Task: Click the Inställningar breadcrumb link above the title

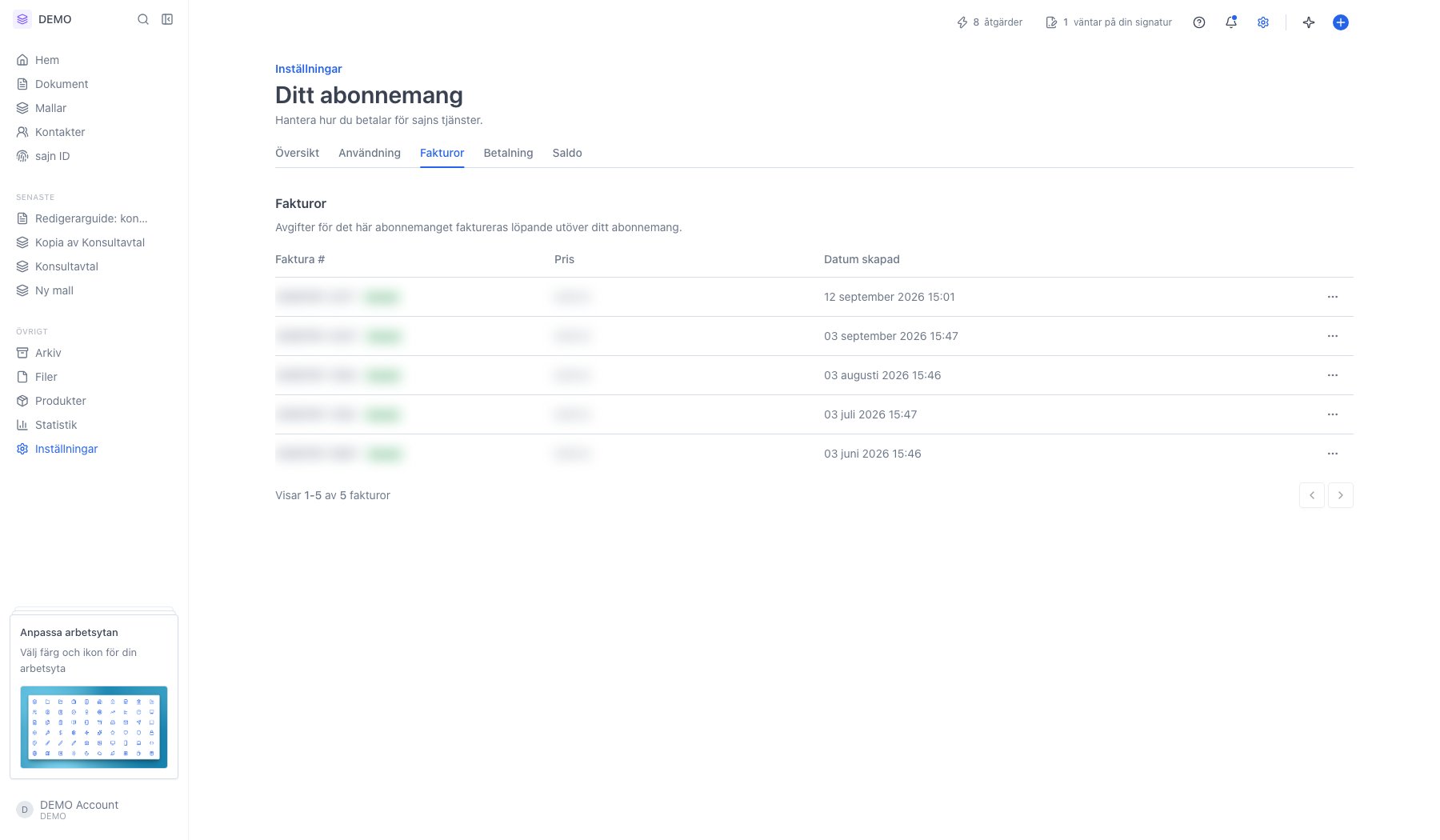Action: pos(309,69)
